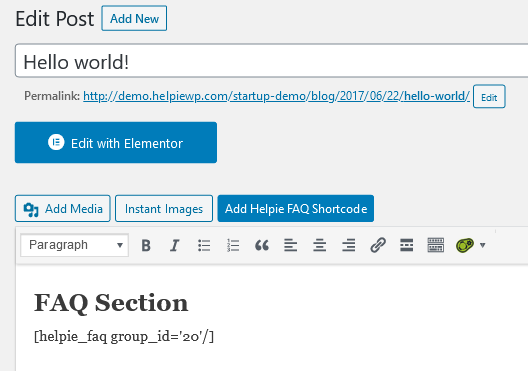Viewport: 528px width, 371px height.
Task: Apply blockquote formatting
Action: (262, 245)
